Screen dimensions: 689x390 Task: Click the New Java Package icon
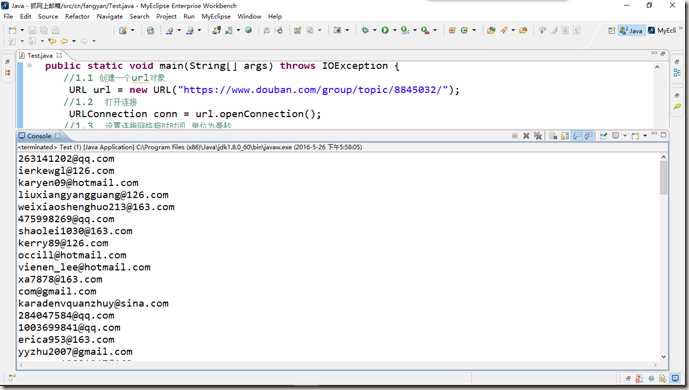[452, 30]
